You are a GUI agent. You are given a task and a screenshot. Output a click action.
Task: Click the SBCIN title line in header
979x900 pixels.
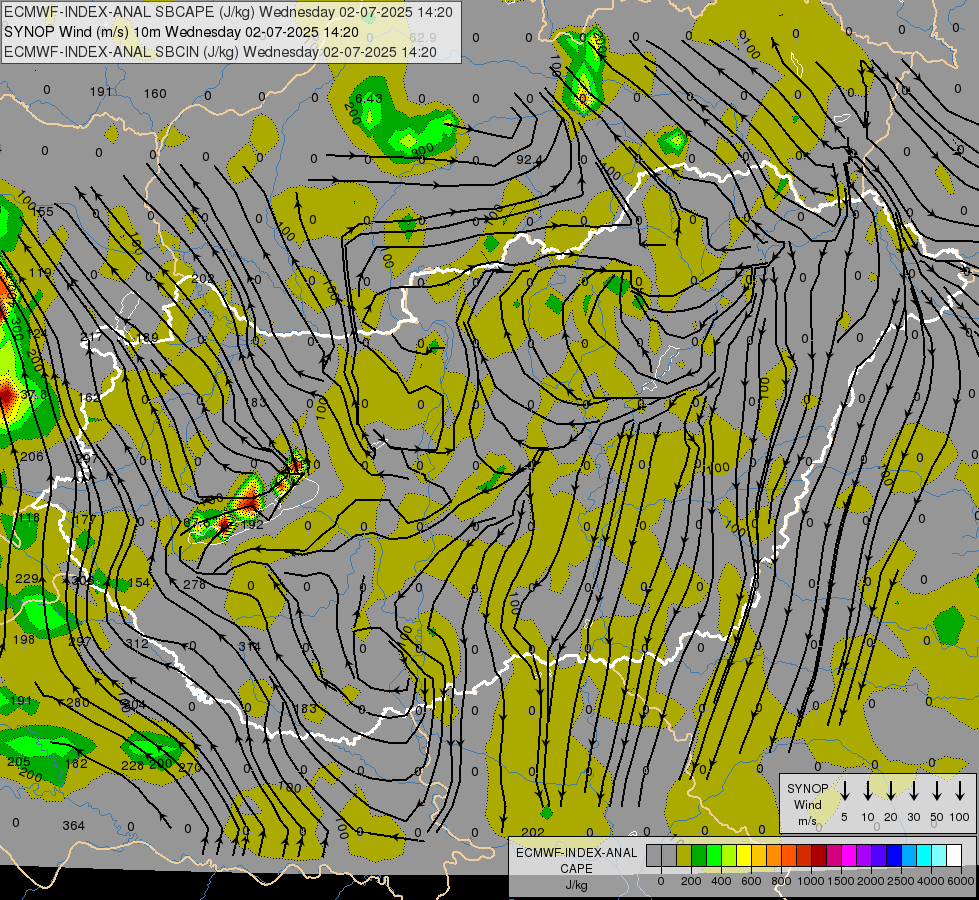click(x=220, y=52)
